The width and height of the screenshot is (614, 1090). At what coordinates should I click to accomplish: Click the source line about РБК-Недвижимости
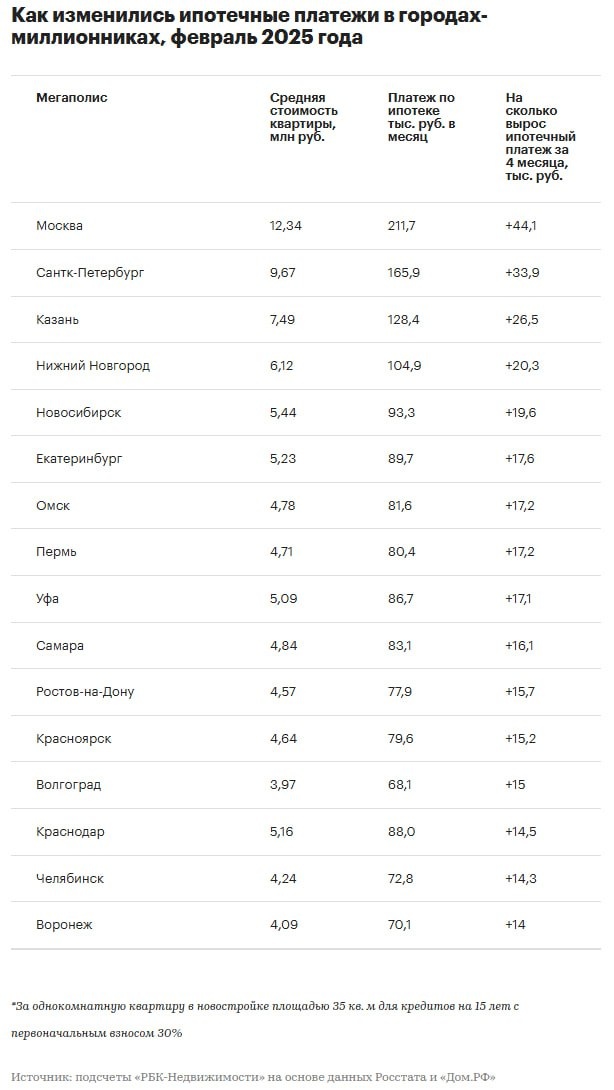[x=254, y=1077]
